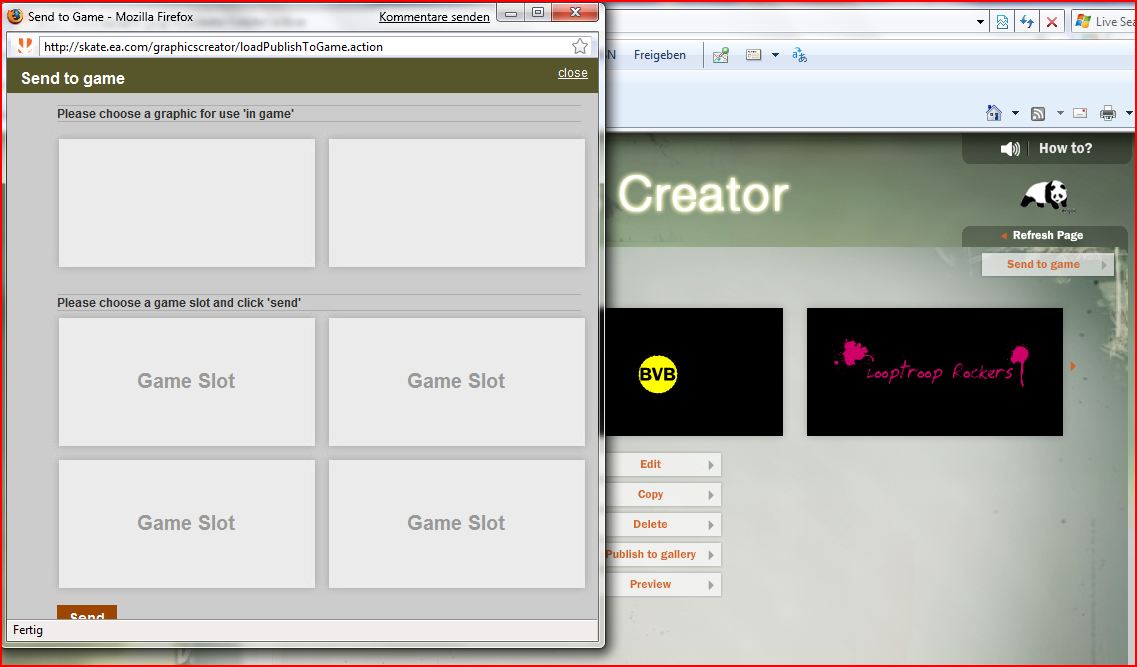Click the red X stop-loading icon
The height and width of the screenshot is (667, 1137).
pyautogui.click(x=1051, y=21)
